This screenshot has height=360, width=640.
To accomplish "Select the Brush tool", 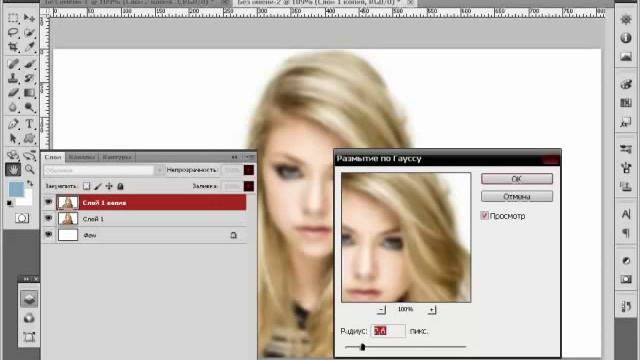I will [29, 64].
